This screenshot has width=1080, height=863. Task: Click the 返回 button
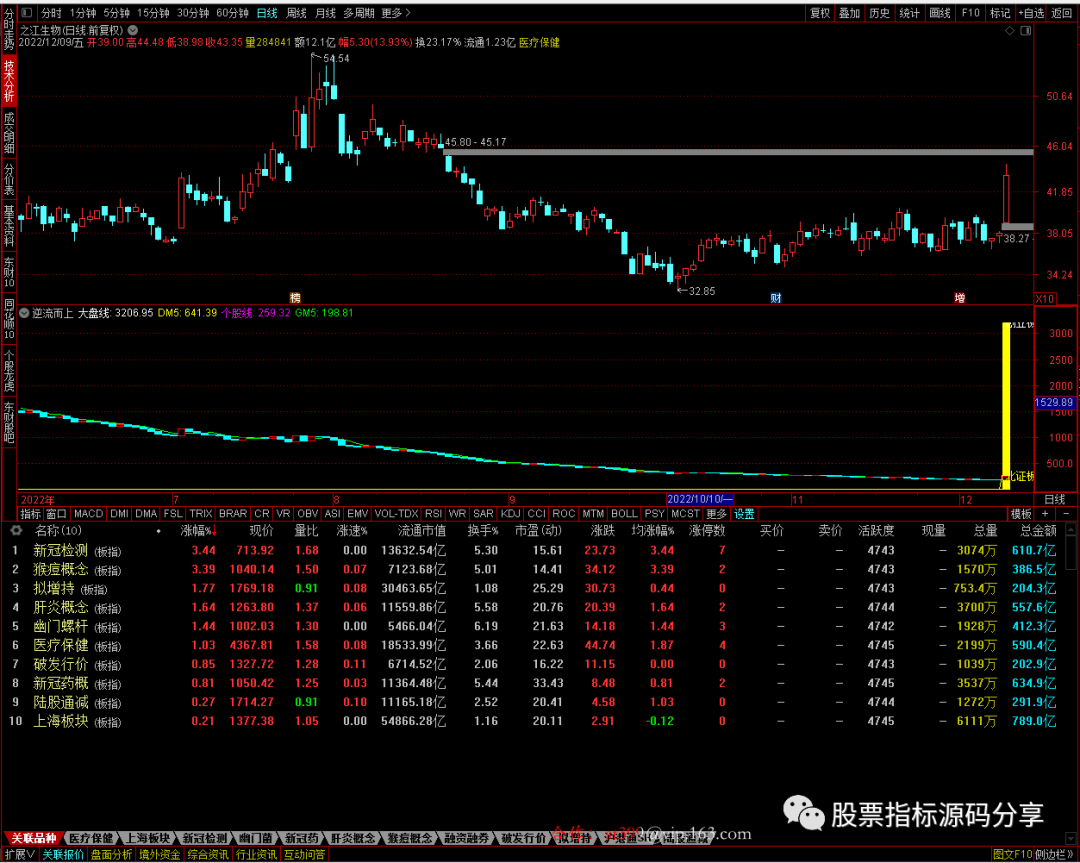[1061, 13]
